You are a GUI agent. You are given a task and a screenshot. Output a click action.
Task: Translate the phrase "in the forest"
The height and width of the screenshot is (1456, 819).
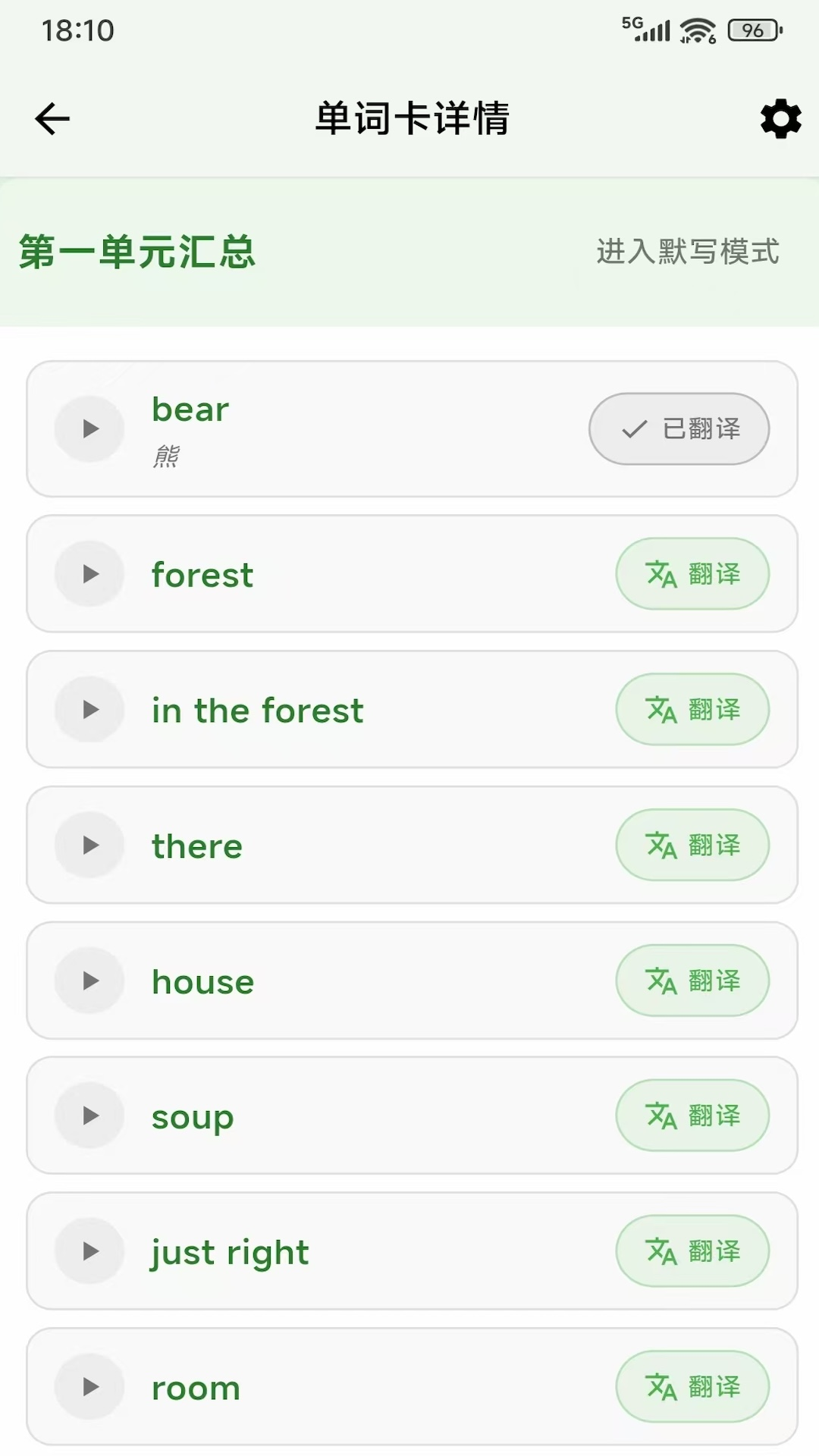[x=692, y=709]
